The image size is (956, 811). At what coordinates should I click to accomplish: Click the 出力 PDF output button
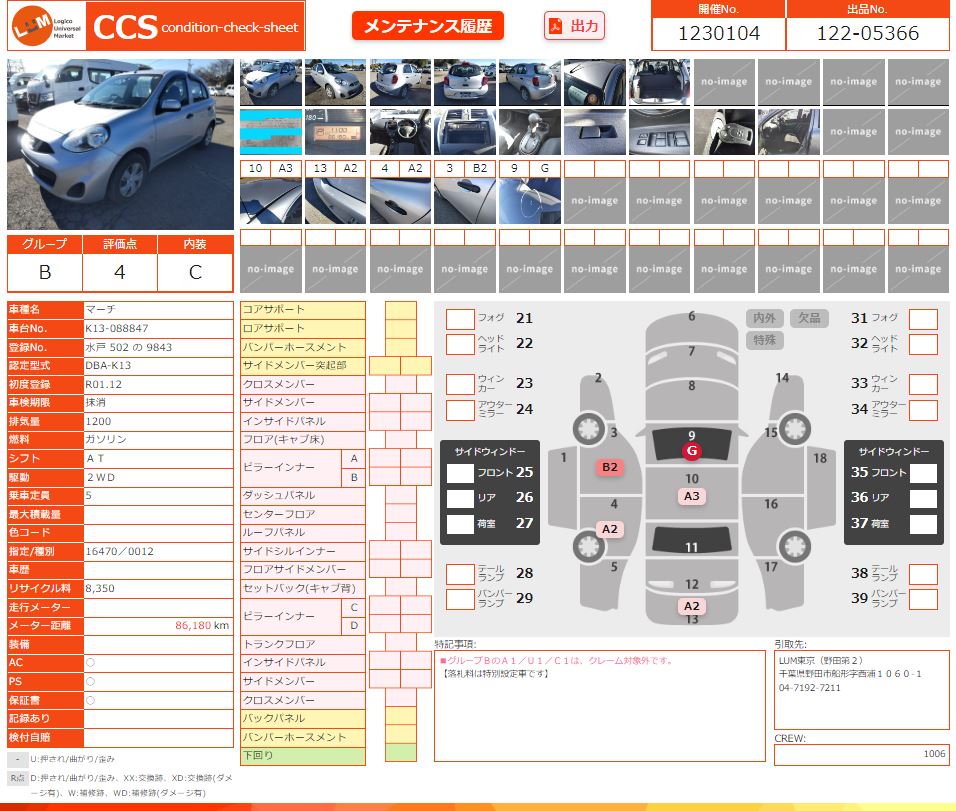pos(574,26)
